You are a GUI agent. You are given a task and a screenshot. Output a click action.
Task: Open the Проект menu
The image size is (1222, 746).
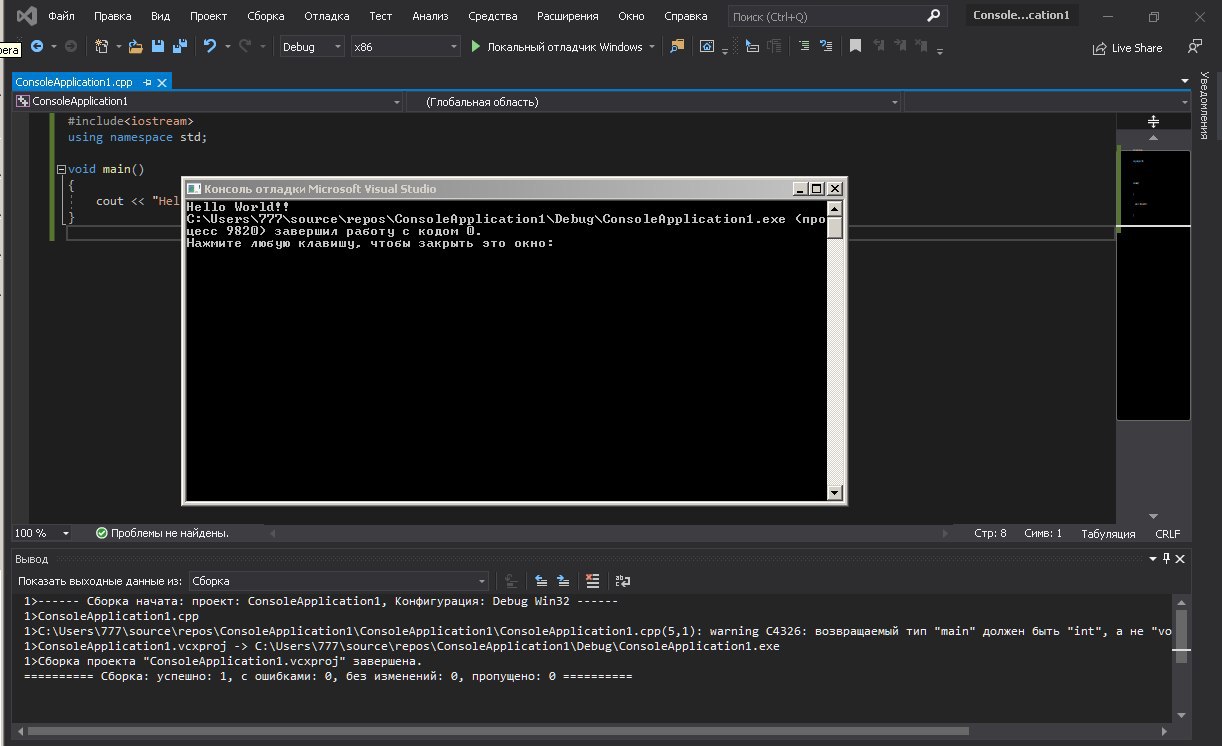click(x=208, y=16)
